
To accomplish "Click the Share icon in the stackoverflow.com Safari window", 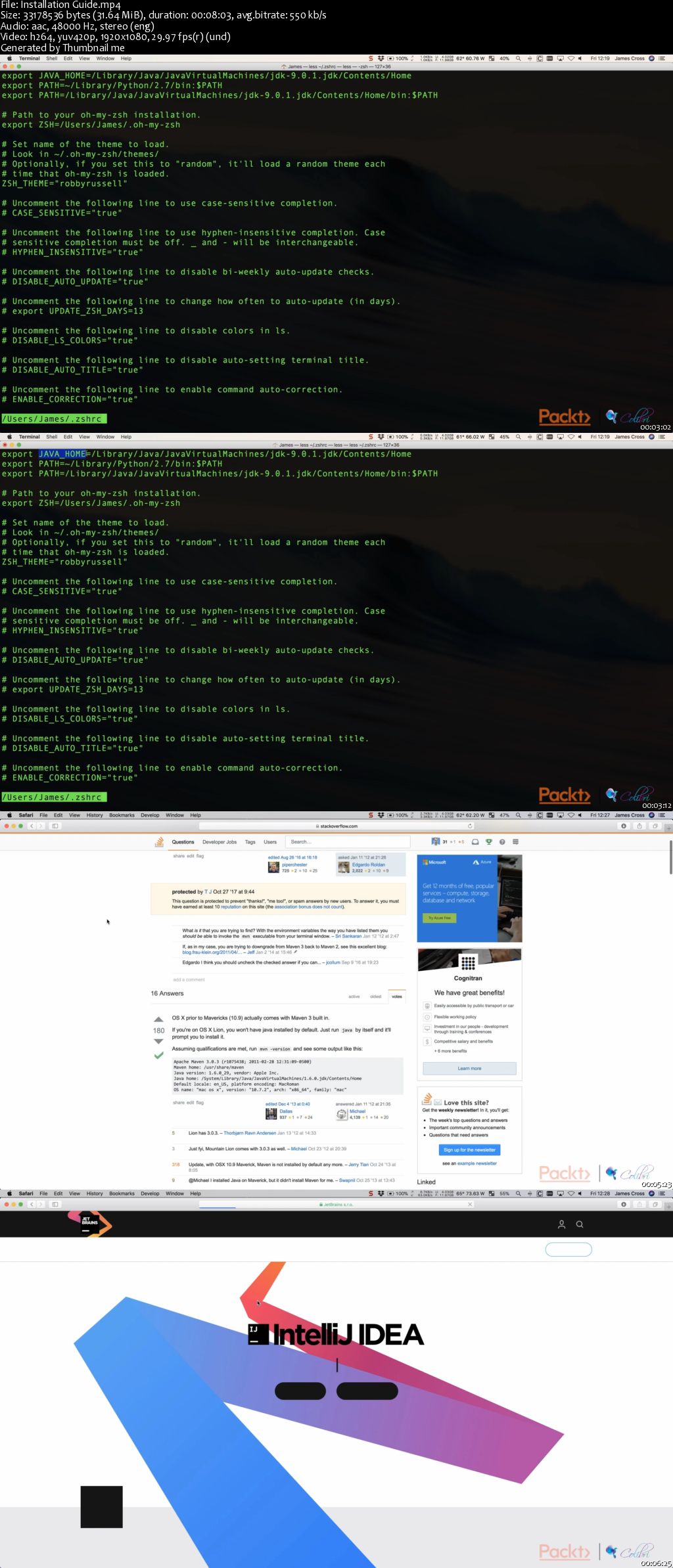I will [639, 826].
